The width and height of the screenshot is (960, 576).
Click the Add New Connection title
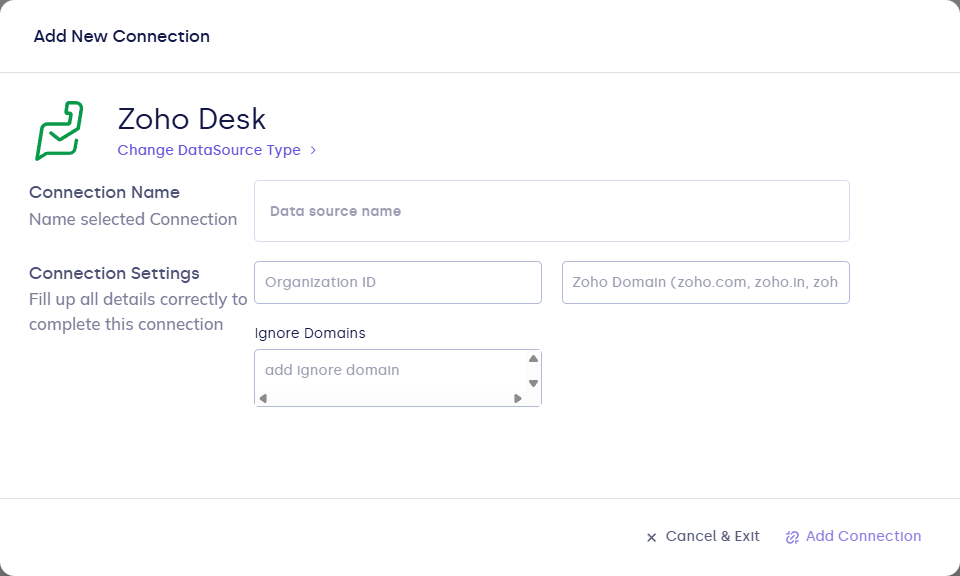pyautogui.click(x=122, y=36)
